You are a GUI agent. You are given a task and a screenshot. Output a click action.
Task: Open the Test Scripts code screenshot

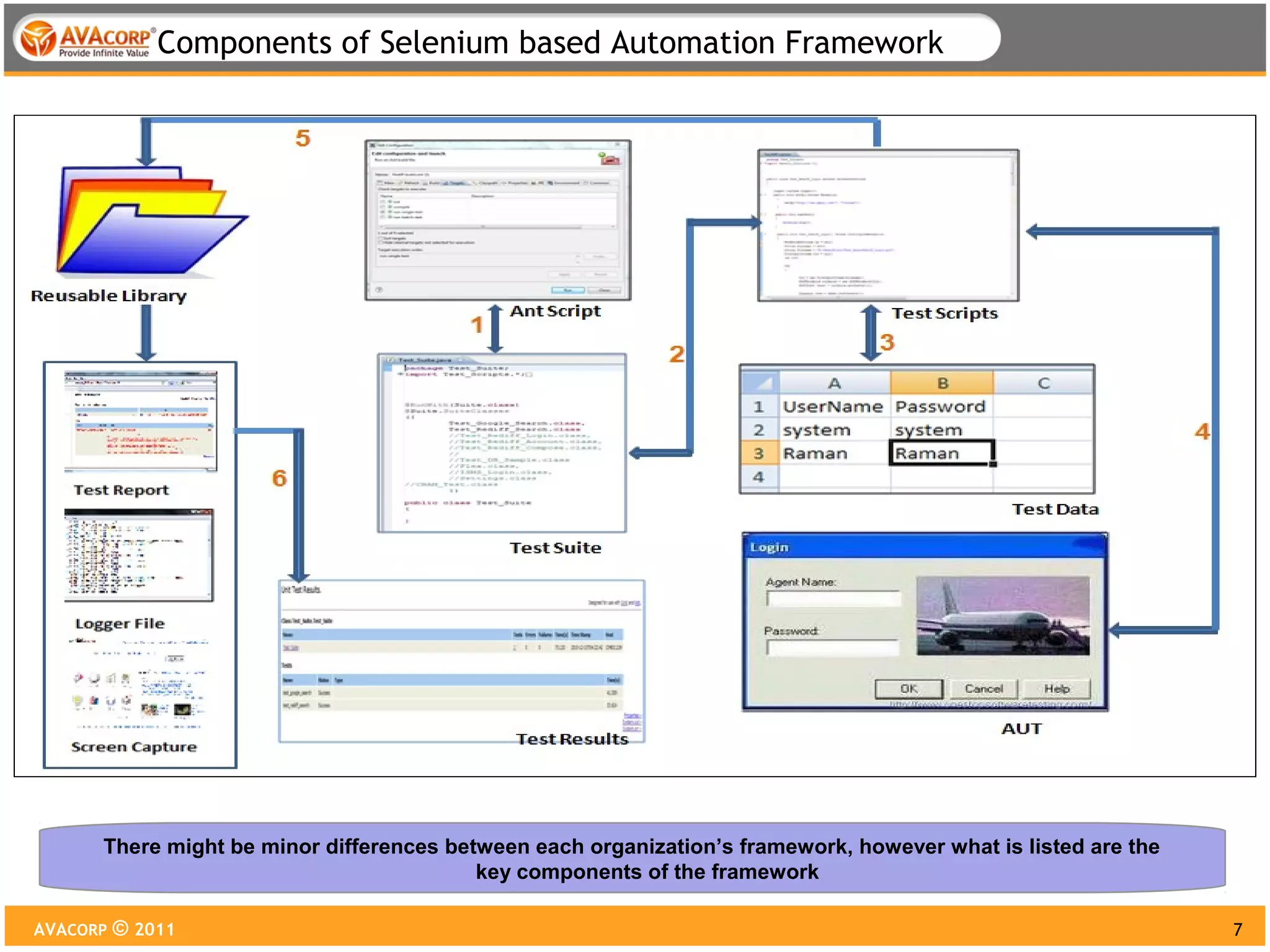[x=888, y=226]
